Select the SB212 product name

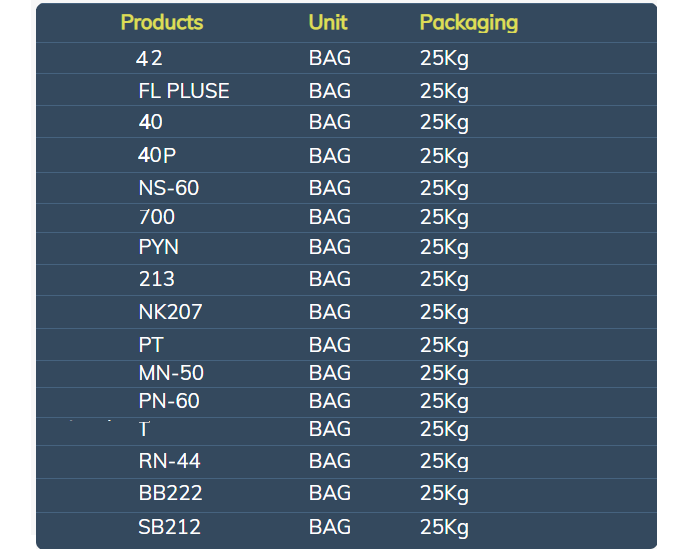coord(170,527)
